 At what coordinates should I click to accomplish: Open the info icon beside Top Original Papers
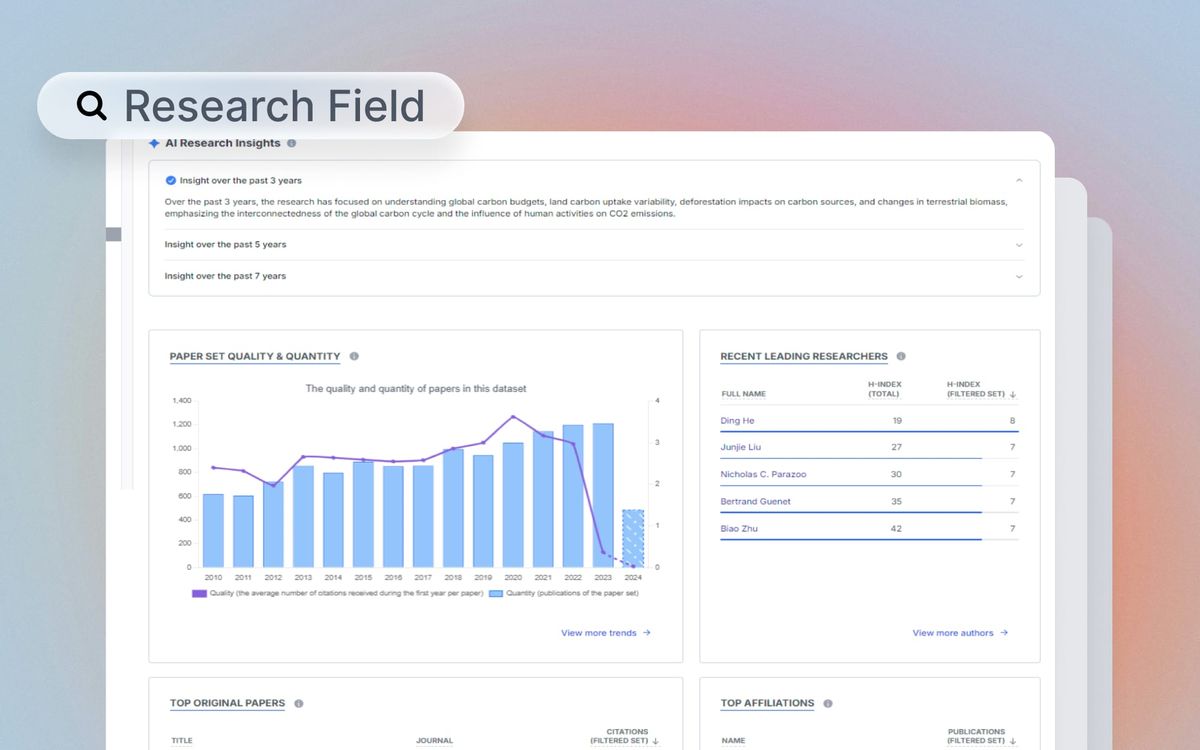301,702
